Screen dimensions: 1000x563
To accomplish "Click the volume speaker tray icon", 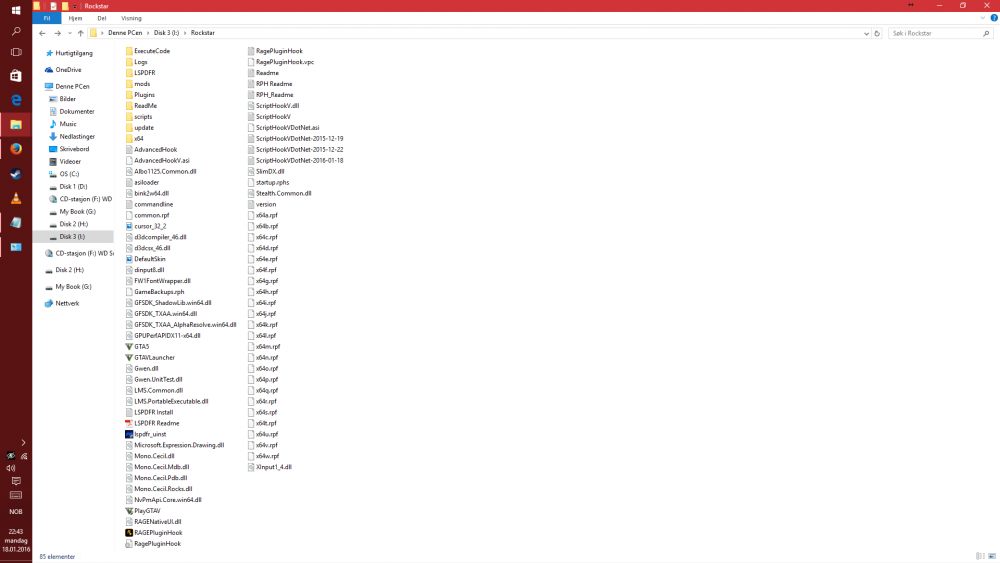I will (x=11, y=468).
